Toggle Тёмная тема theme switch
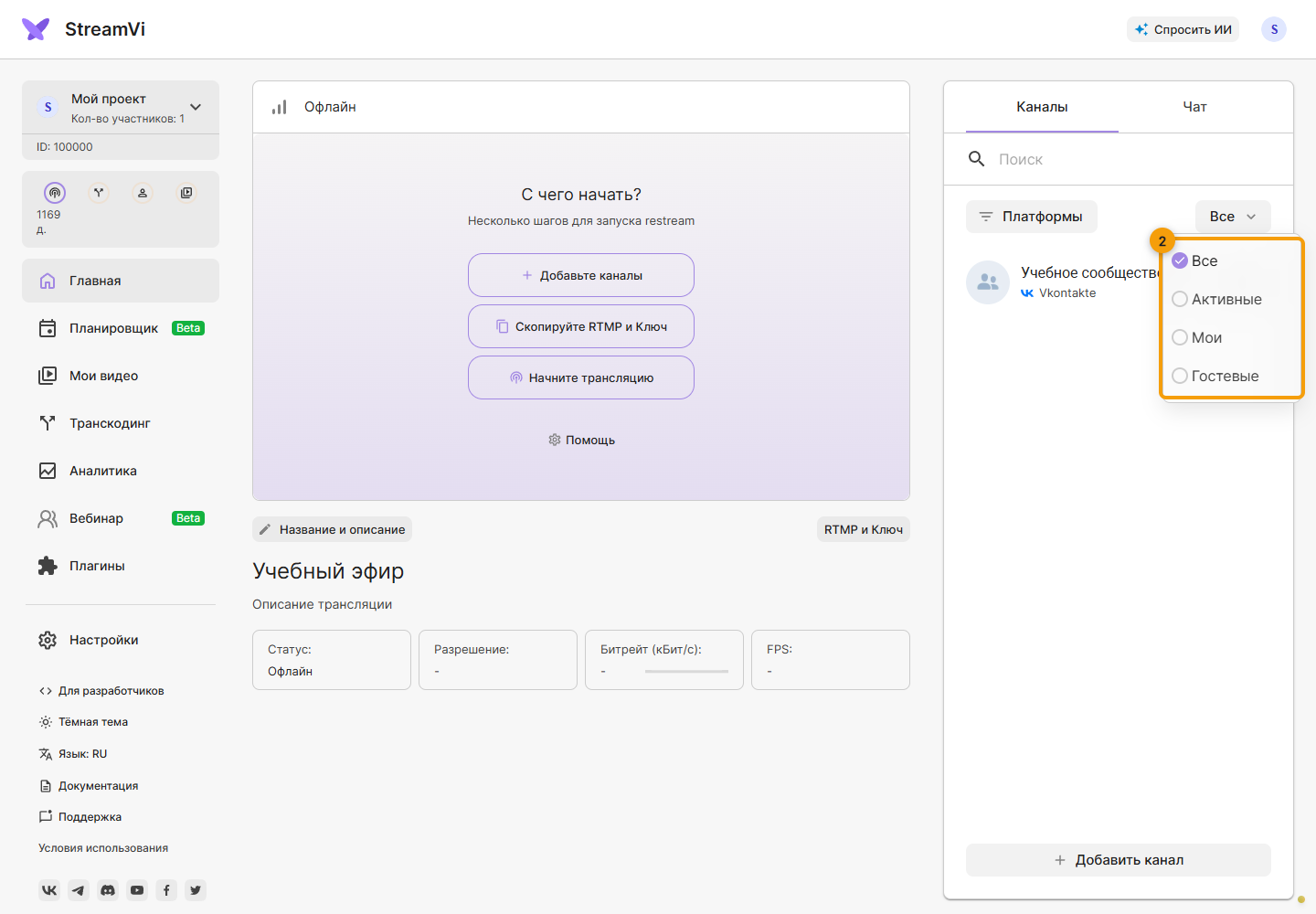Screen dimensions: 1316x914 point(83,722)
